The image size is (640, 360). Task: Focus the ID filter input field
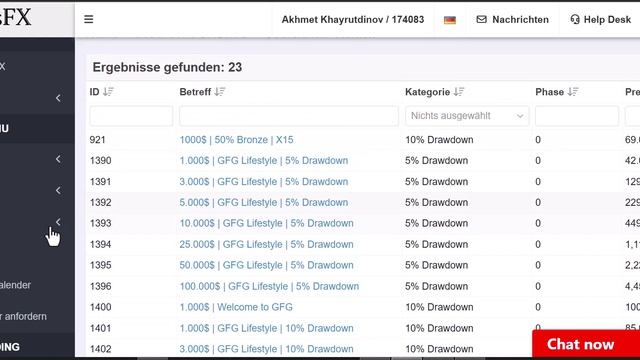pyautogui.click(x=131, y=116)
